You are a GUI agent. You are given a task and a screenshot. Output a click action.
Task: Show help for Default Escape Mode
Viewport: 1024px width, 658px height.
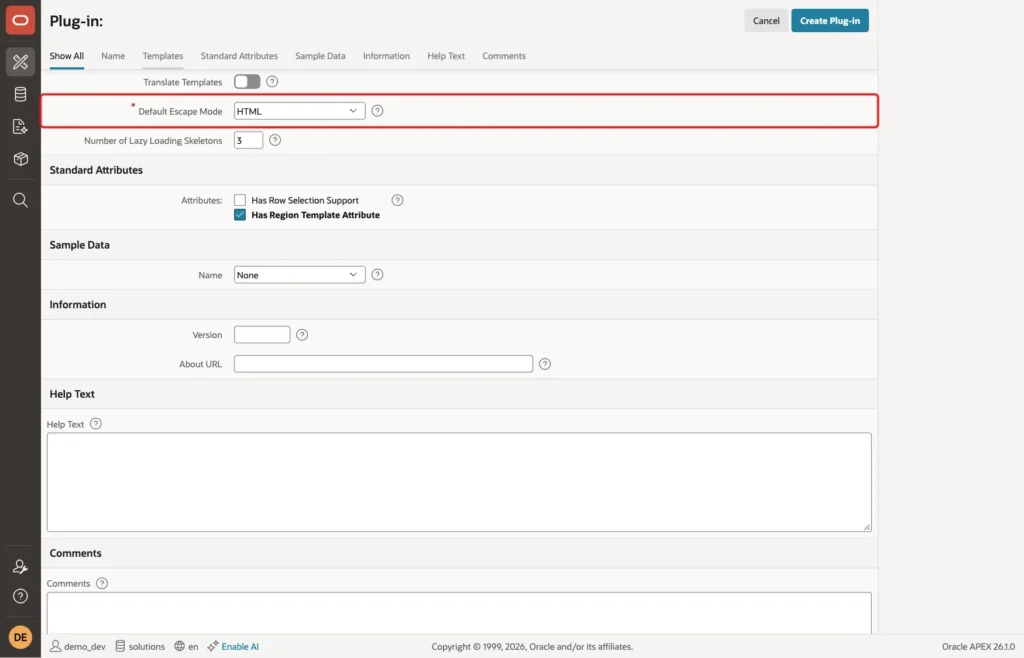click(377, 111)
